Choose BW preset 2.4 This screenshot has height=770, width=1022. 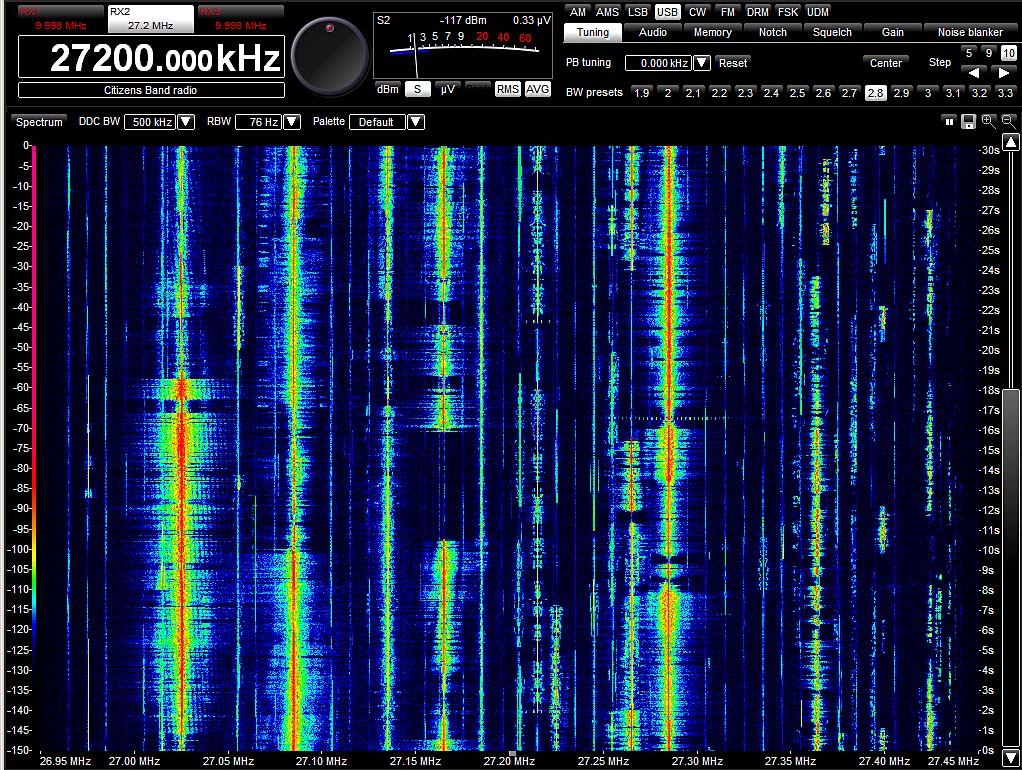point(771,93)
